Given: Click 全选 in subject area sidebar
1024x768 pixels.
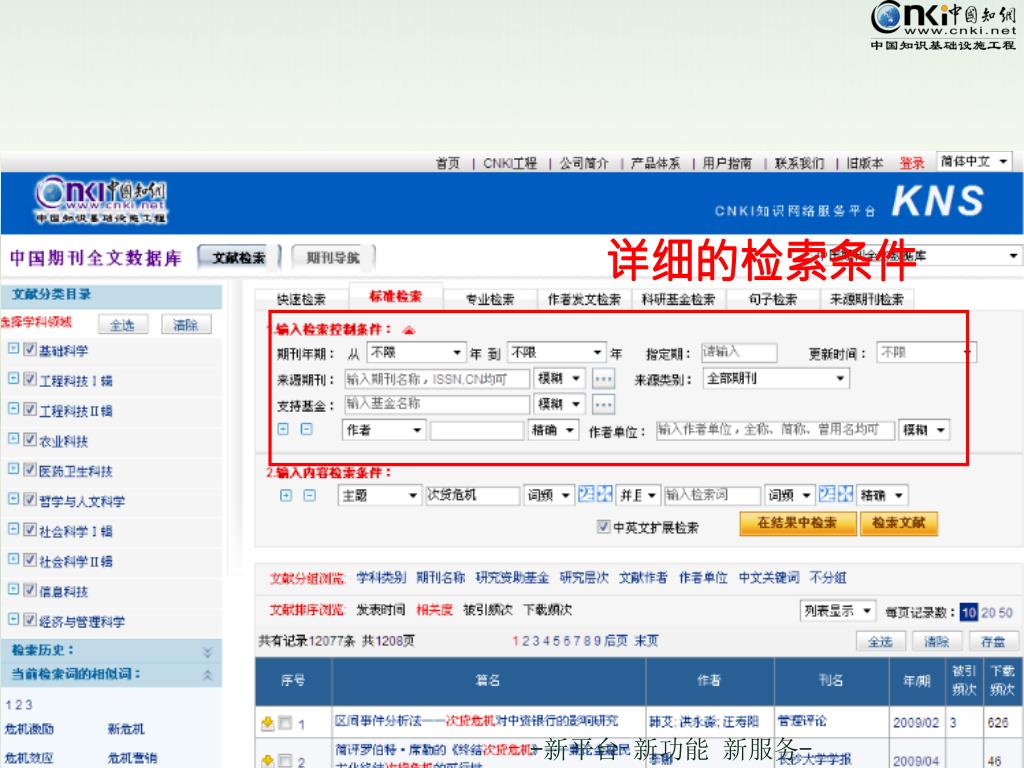Looking at the screenshot, I should tap(123, 325).
